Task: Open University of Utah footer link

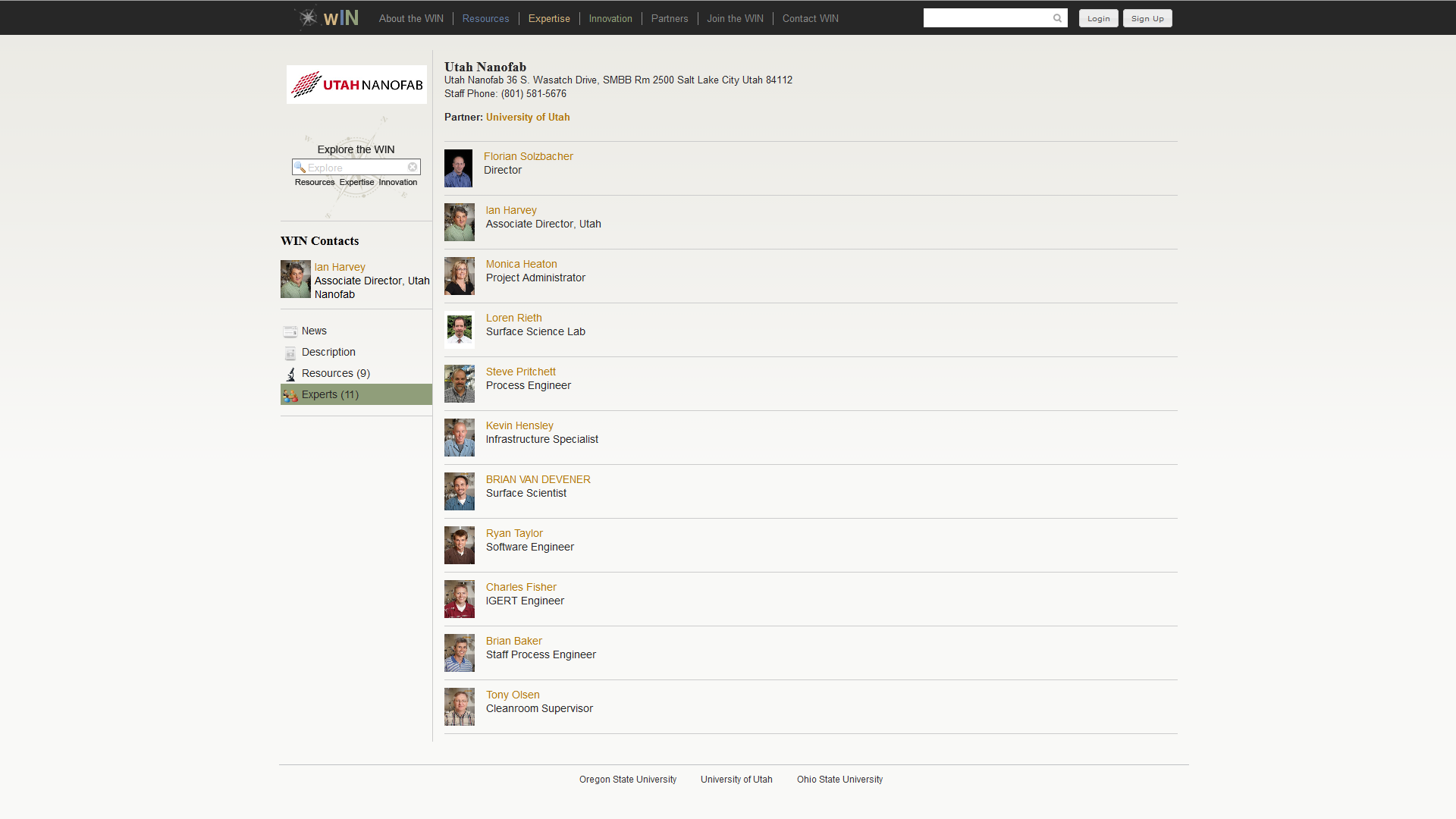Action: (x=736, y=780)
